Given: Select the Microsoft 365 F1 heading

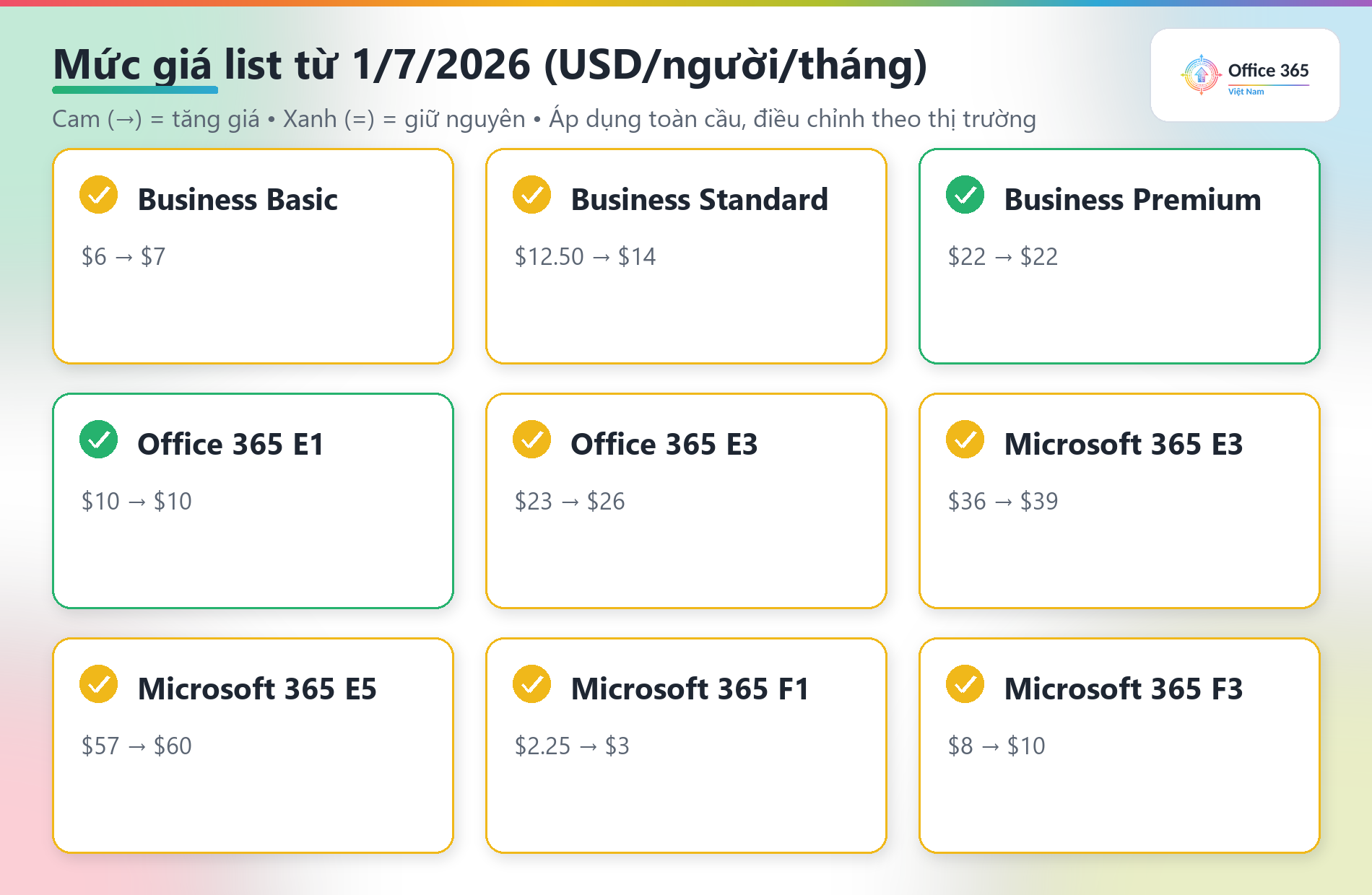Looking at the screenshot, I should tap(690, 689).
